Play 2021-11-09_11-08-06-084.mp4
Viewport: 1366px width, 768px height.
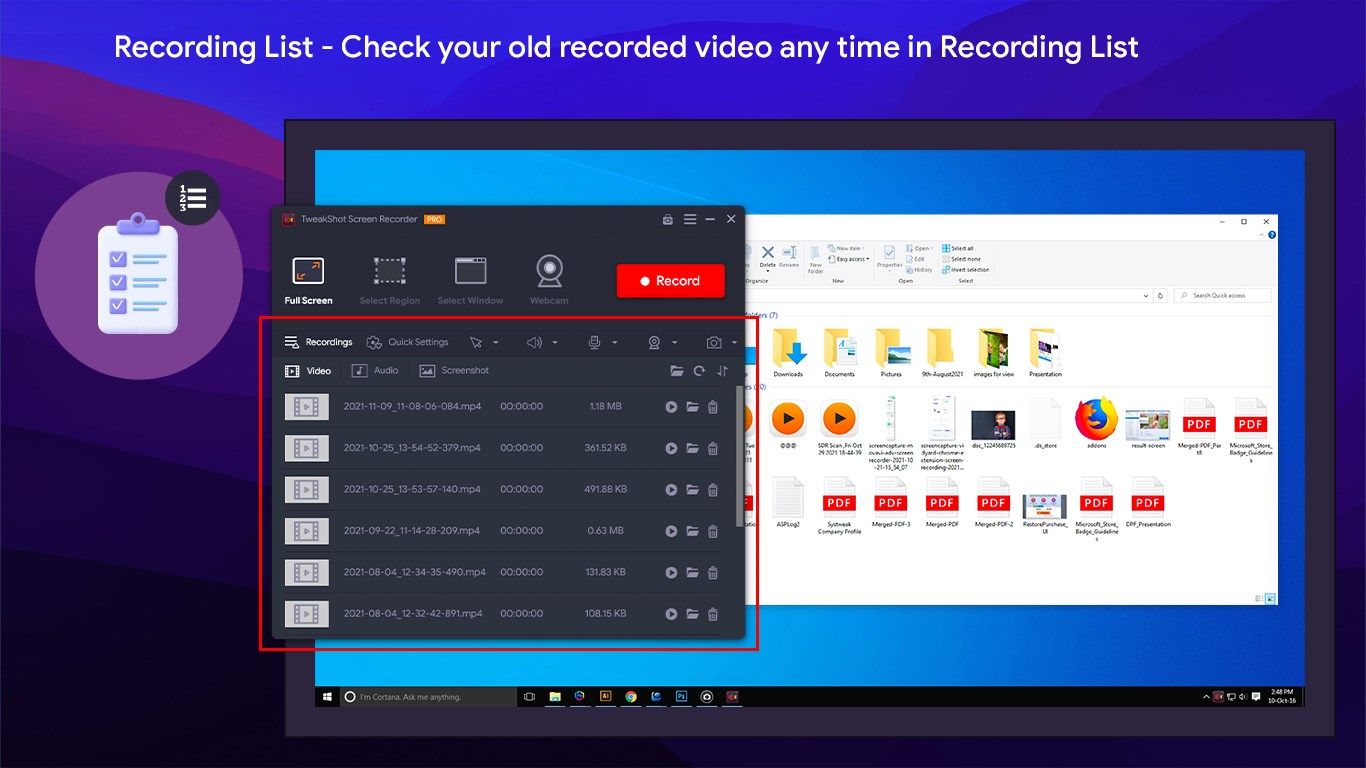671,407
